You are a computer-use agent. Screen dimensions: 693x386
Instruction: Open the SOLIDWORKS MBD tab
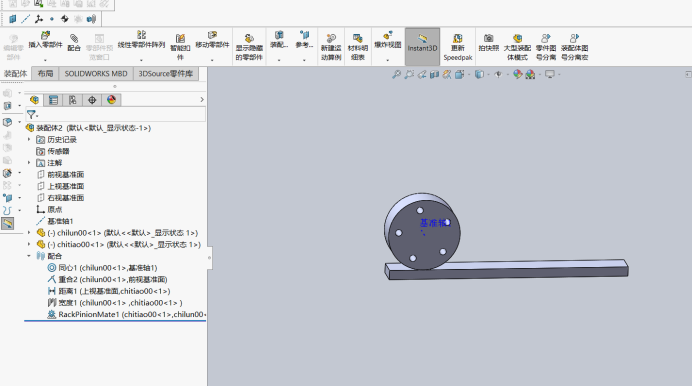tap(96, 73)
